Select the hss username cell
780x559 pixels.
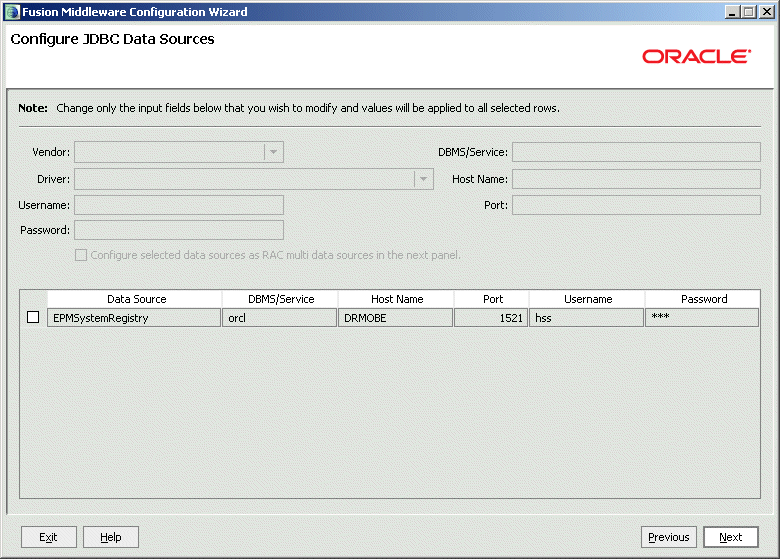pyautogui.click(x=586, y=318)
